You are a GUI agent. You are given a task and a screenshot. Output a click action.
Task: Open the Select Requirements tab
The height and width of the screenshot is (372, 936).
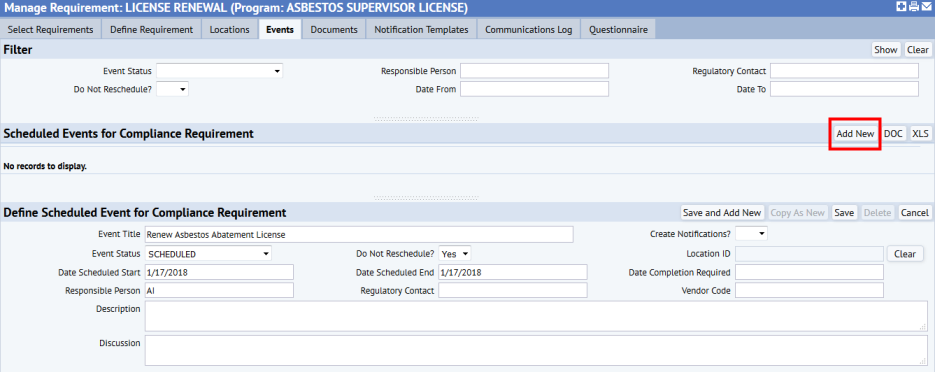tap(51, 29)
